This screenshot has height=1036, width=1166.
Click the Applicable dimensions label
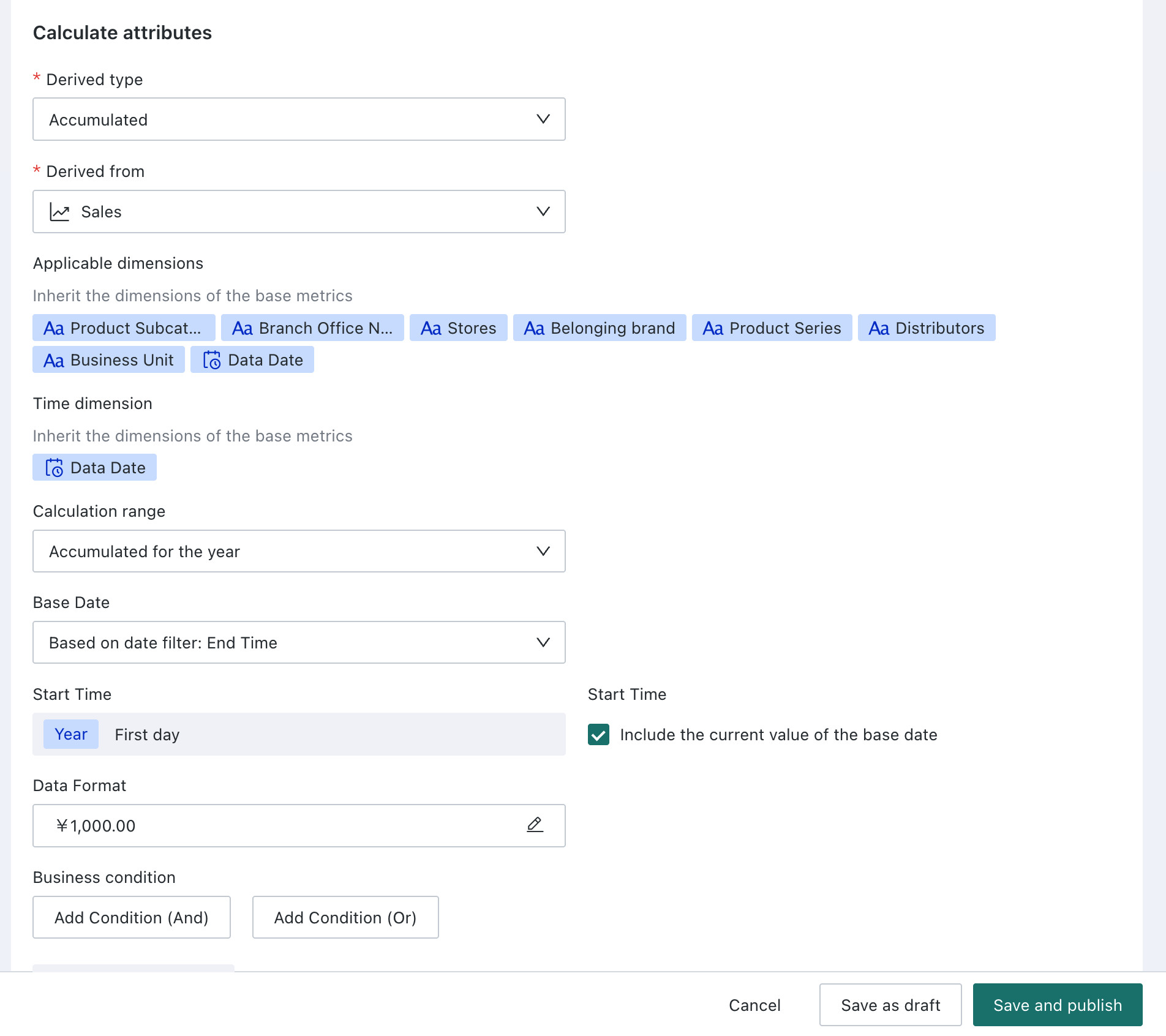click(x=118, y=263)
